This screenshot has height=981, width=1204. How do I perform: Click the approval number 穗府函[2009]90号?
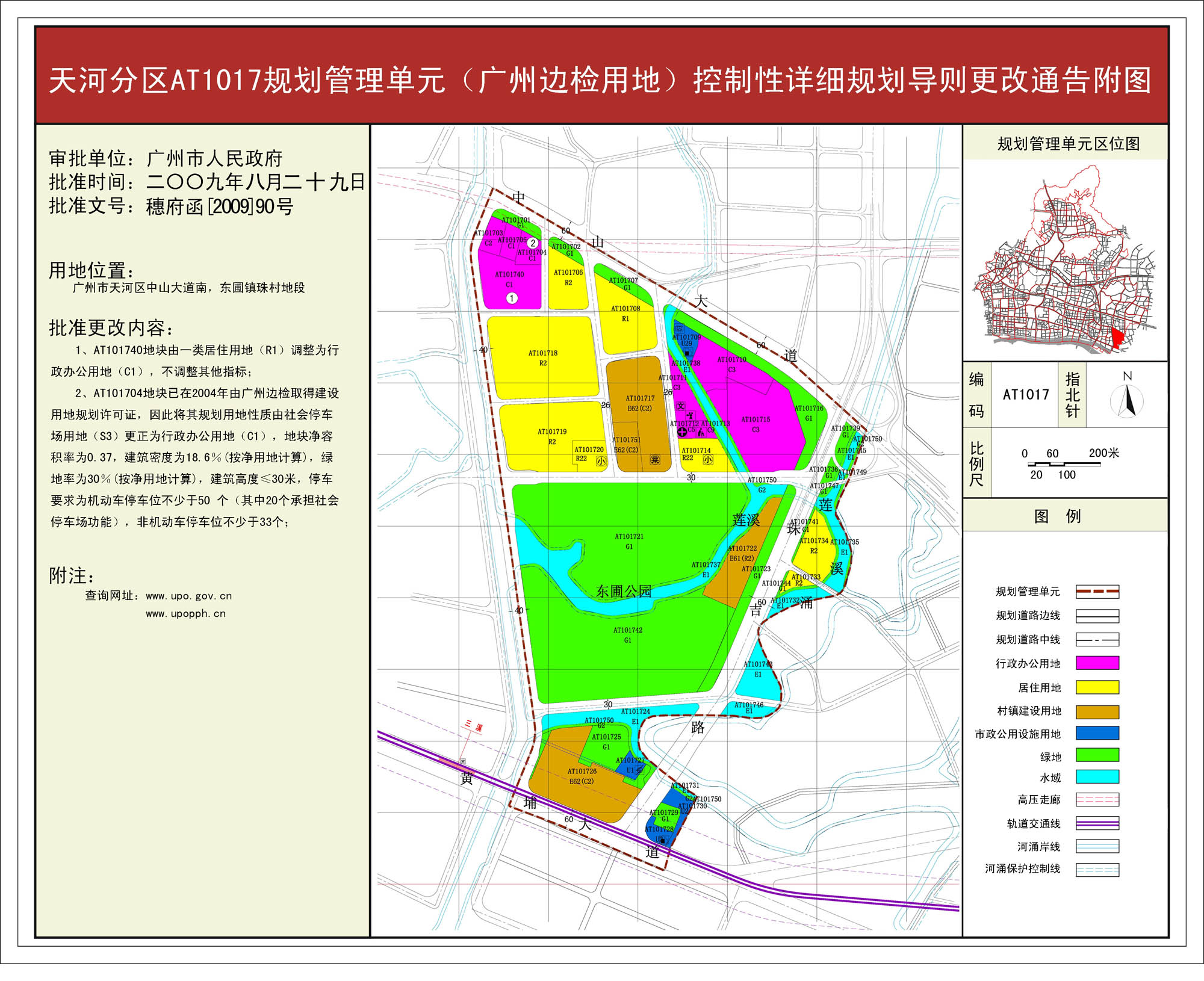(x=220, y=206)
